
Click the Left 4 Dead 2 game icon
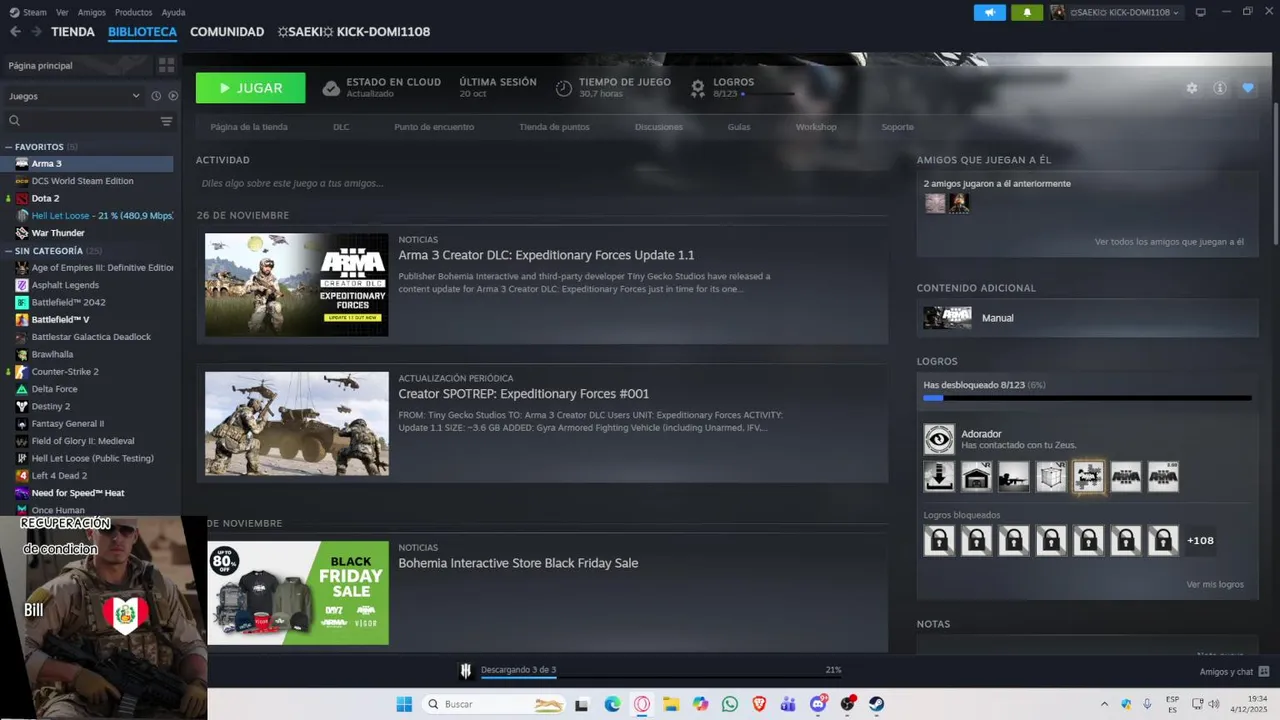pyautogui.click(x=22, y=475)
